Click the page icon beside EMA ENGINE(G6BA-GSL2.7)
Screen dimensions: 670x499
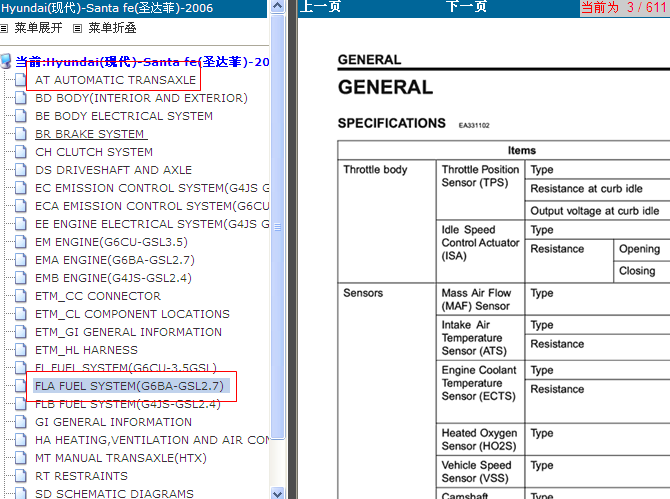click(21, 260)
